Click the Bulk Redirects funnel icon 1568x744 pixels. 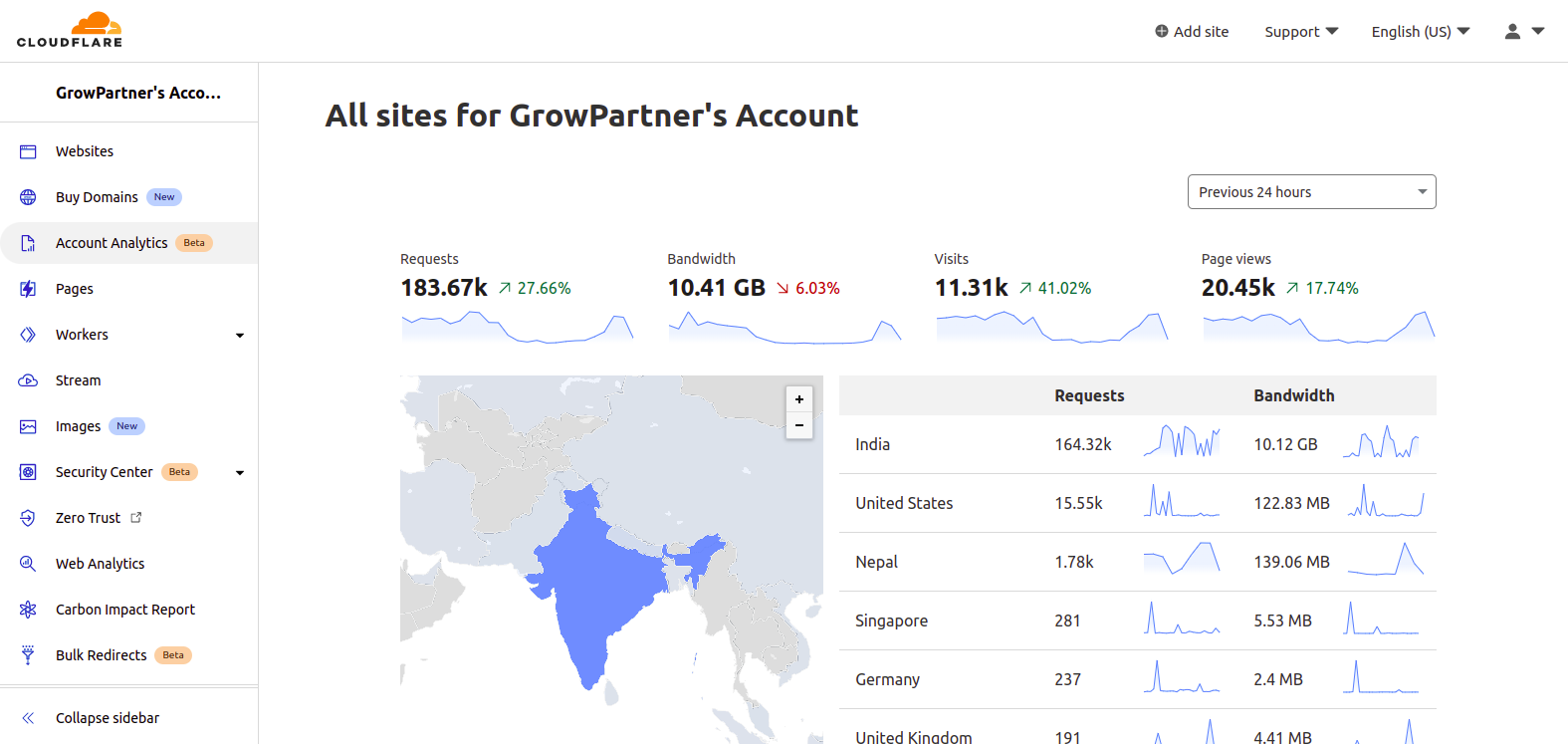pyautogui.click(x=28, y=655)
